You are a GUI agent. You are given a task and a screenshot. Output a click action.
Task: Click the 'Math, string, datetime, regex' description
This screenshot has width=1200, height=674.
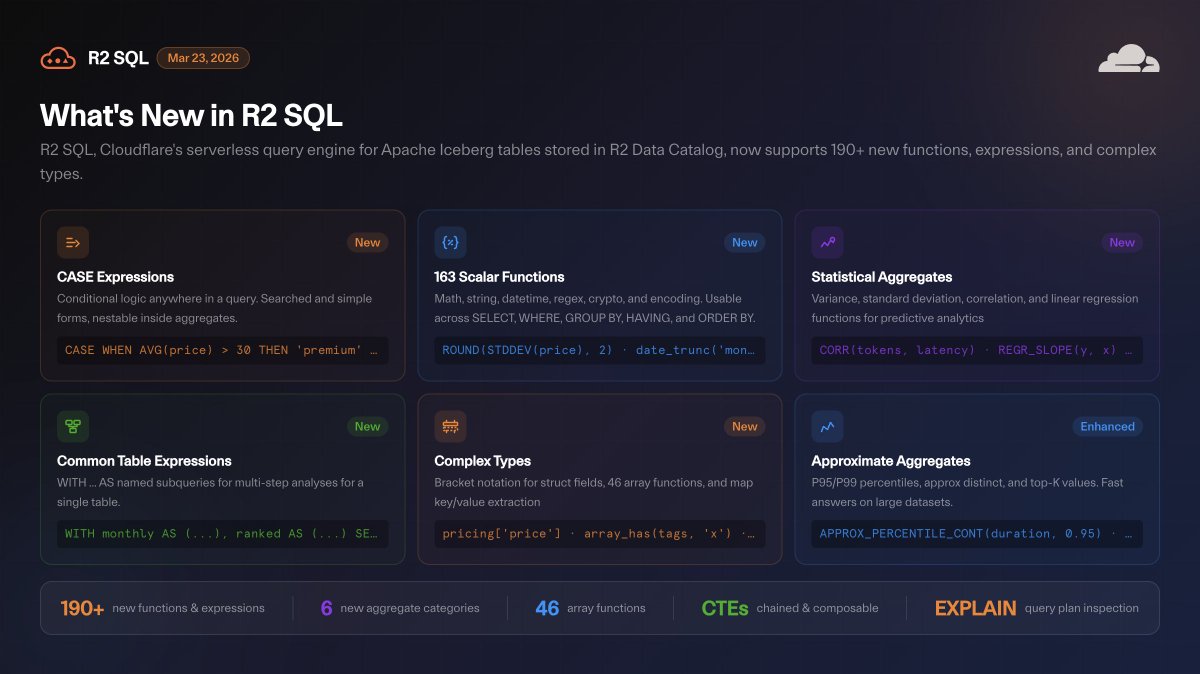click(594, 308)
